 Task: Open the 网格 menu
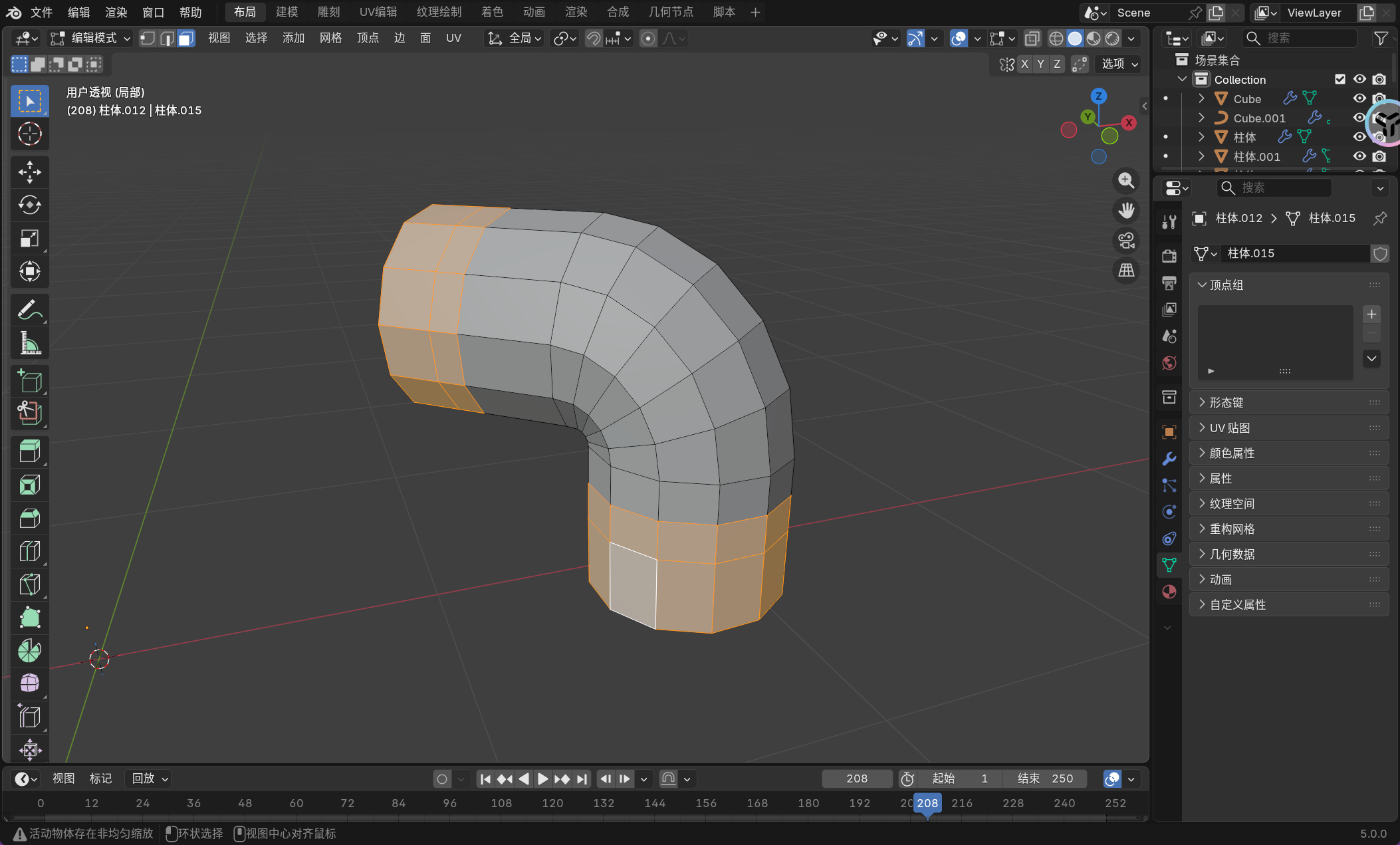tap(330, 39)
